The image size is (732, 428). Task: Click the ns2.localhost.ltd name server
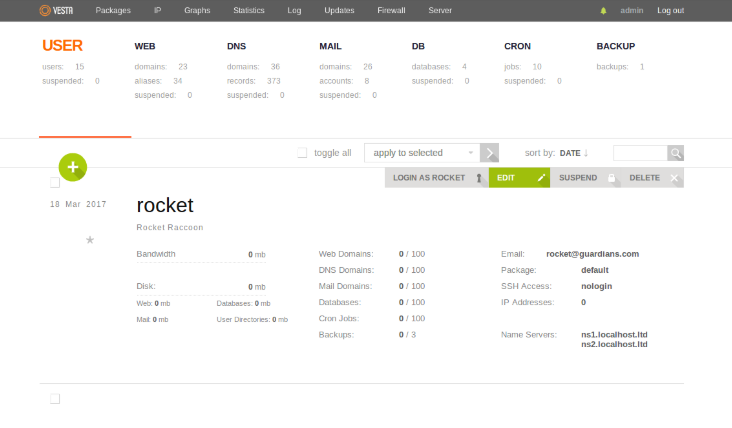[x=614, y=344]
